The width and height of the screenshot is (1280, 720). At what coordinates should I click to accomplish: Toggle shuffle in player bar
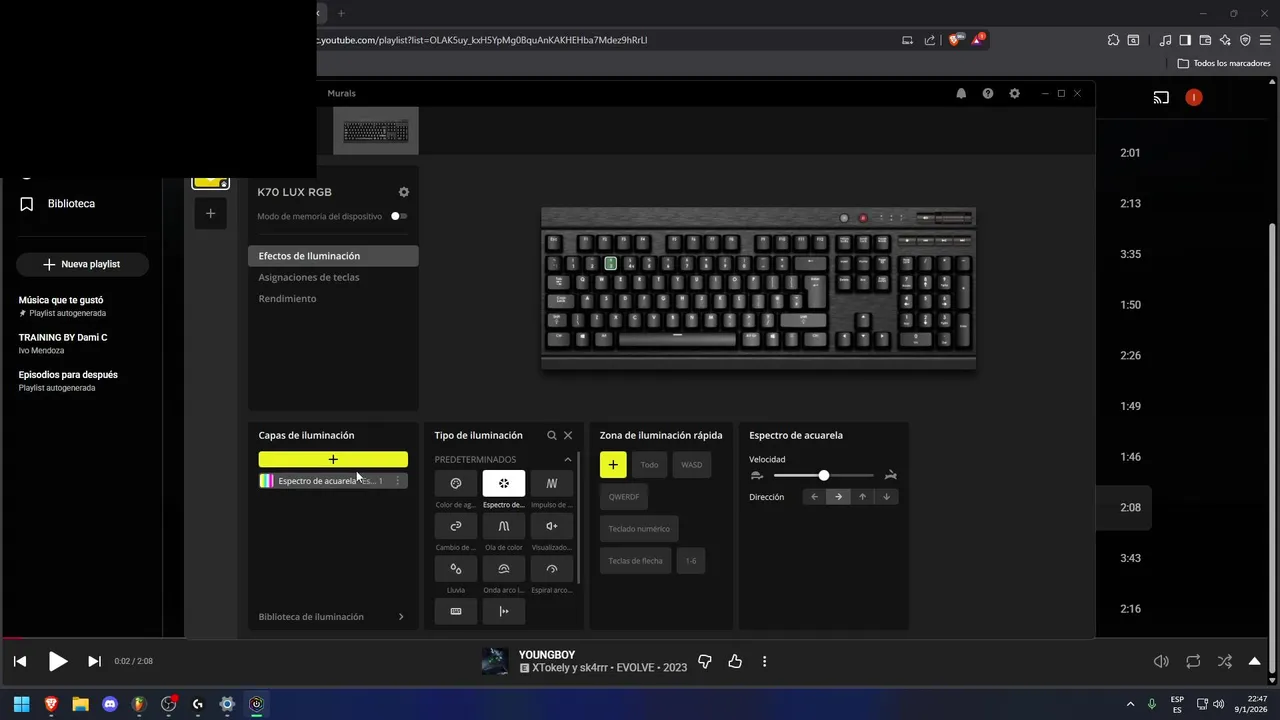point(1224,661)
